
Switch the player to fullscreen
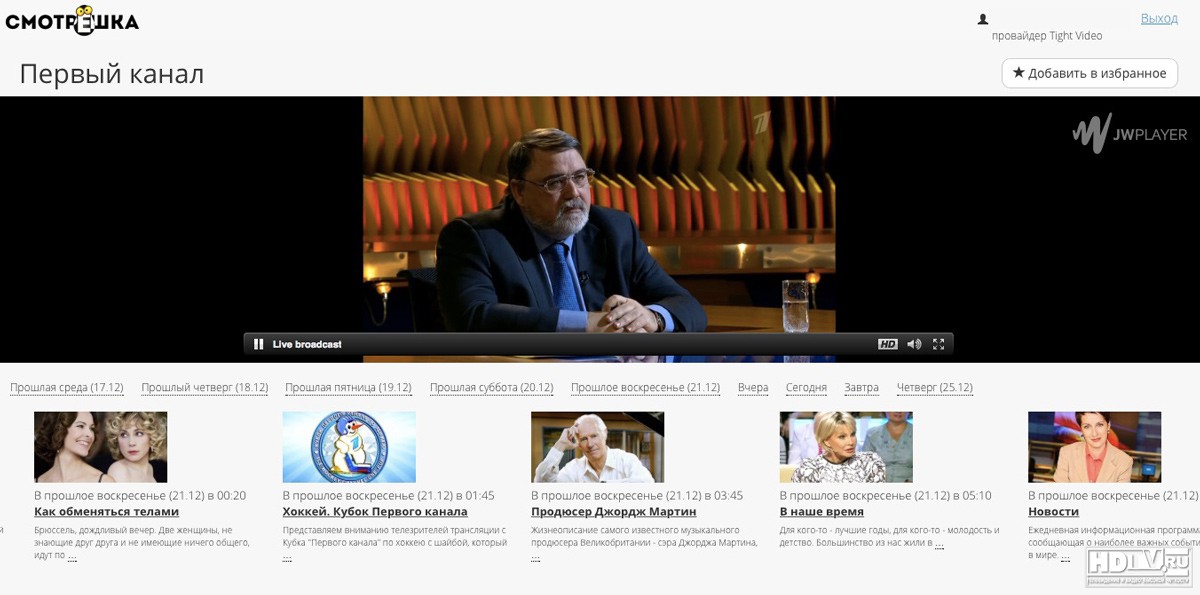click(x=939, y=344)
